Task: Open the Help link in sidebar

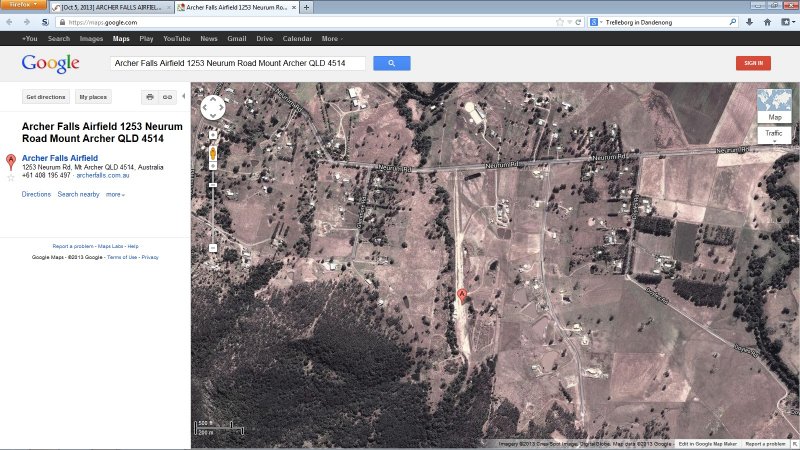Action: click(133, 246)
